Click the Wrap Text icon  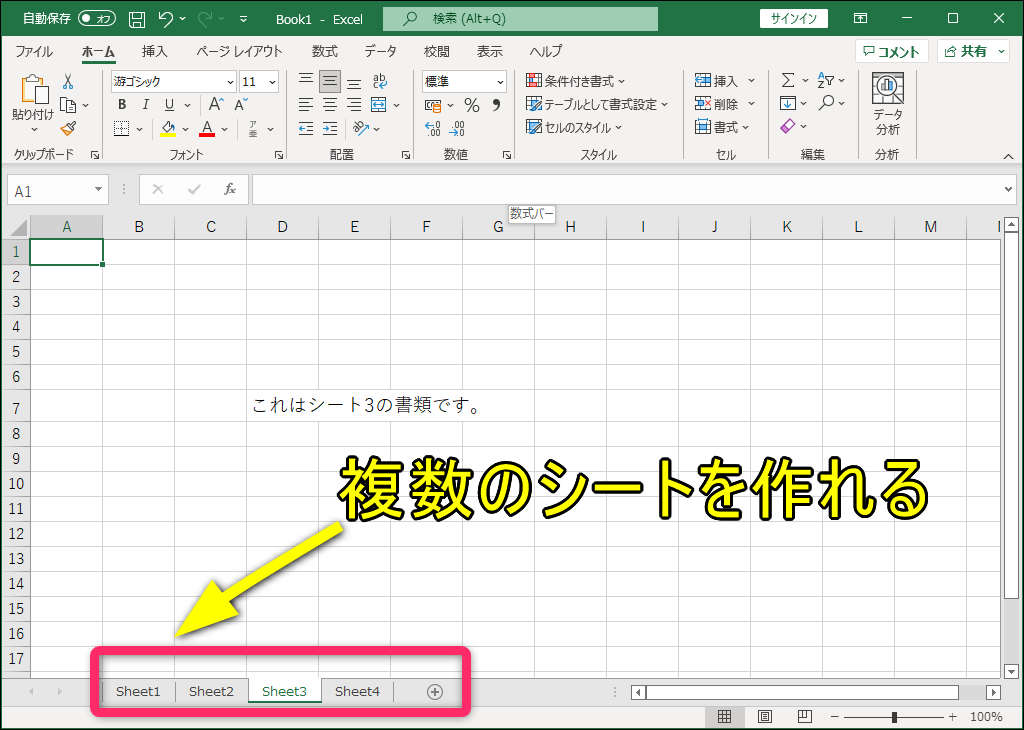click(x=379, y=81)
